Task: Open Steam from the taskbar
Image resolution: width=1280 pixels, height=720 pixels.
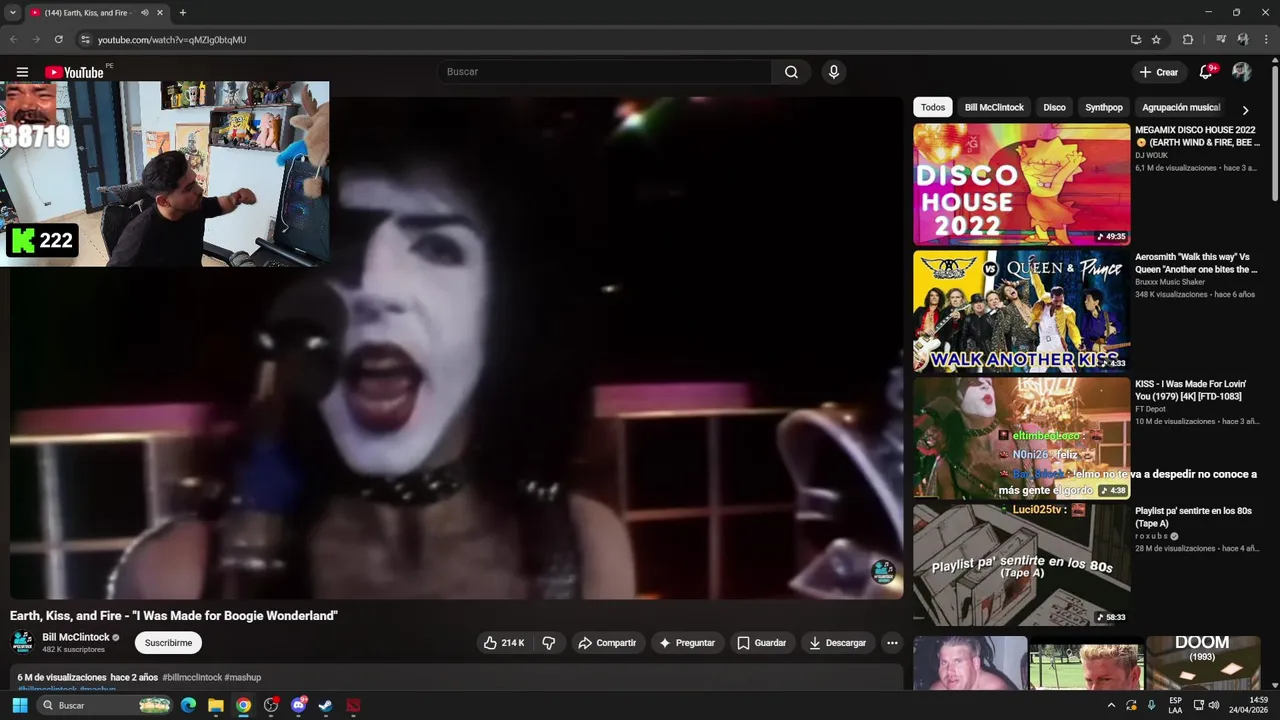Action: pyautogui.click(x=325, y=705)
